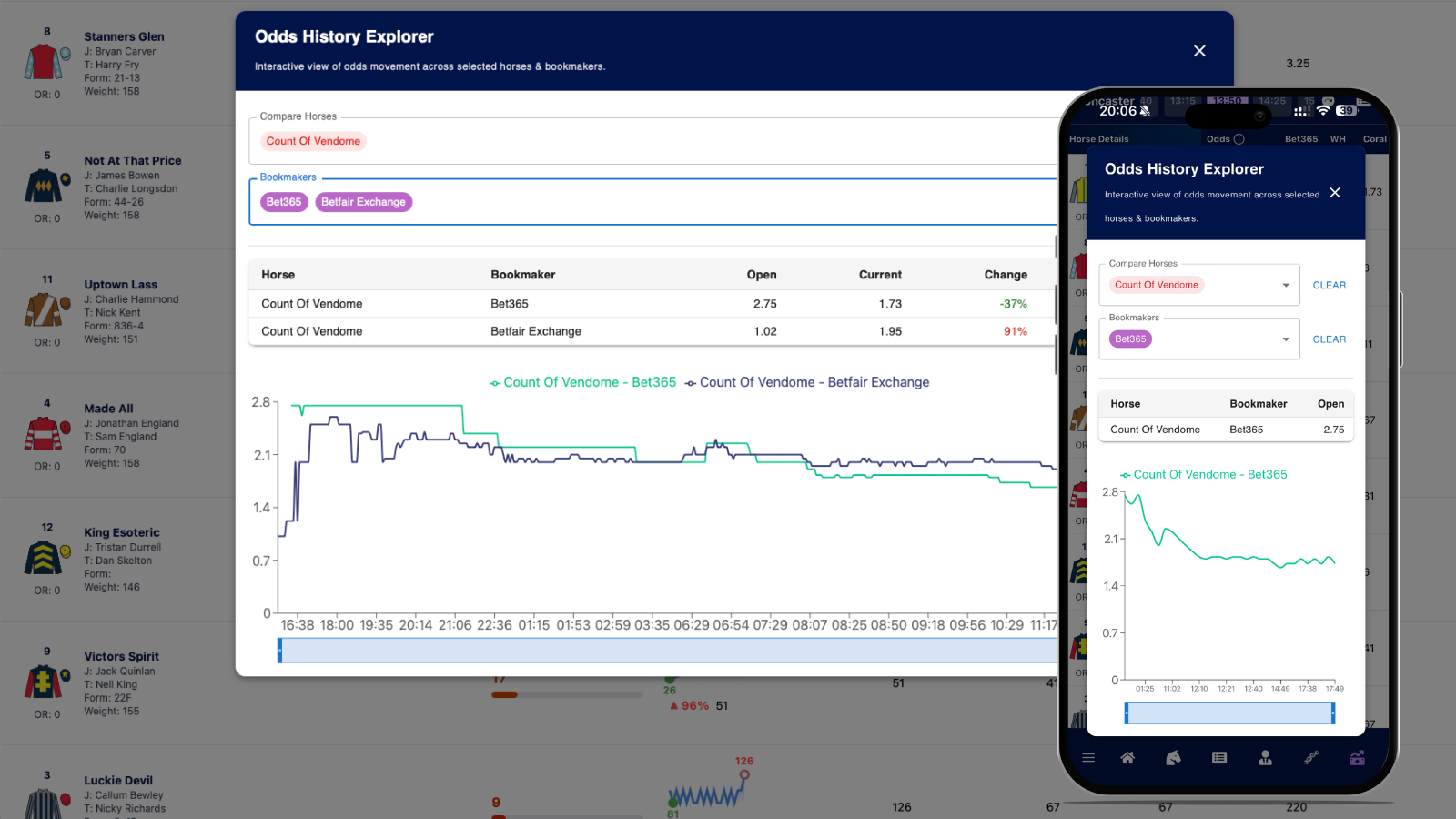Tap CLEAR next to Compare Horses selection
Viewport: 1456px width, 819px height.
[x=1329, y=285]
